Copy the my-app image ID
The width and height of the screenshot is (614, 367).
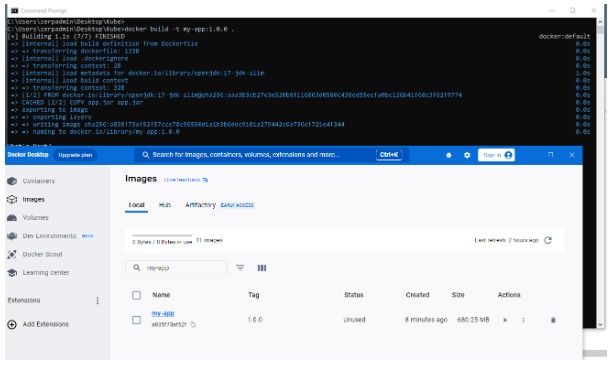coord(193,325)
